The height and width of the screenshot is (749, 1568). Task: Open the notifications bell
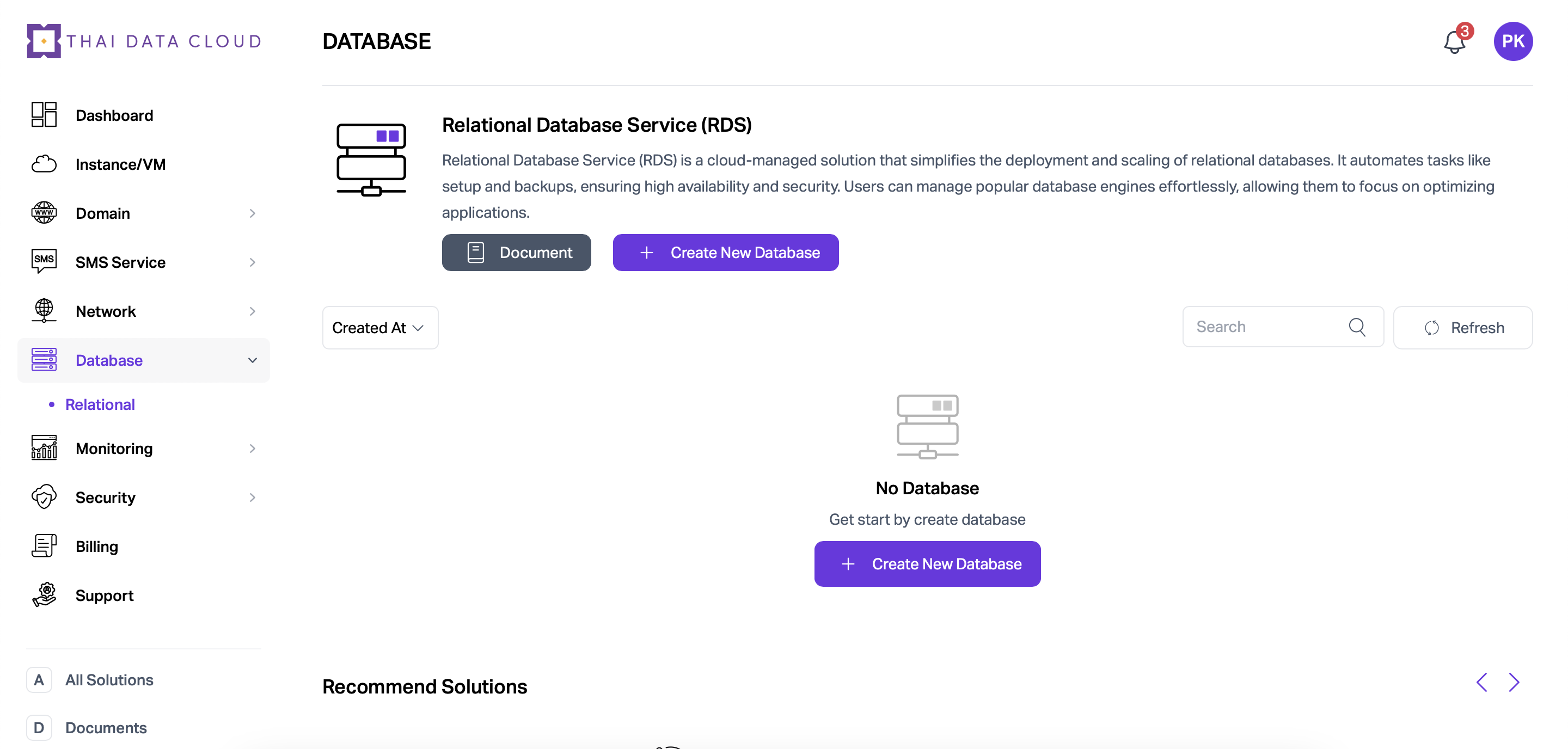[x=1455, y=41]
